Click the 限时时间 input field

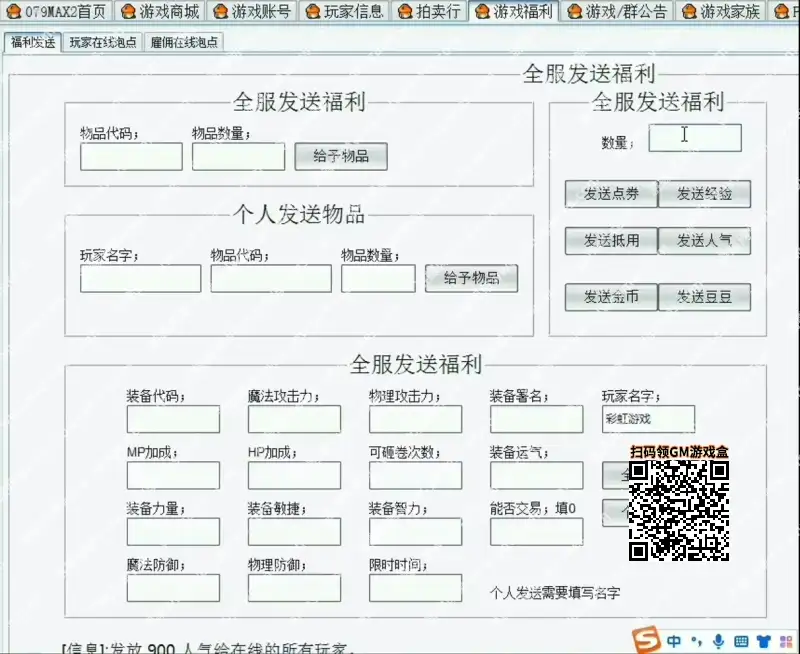tap(415, 588)
